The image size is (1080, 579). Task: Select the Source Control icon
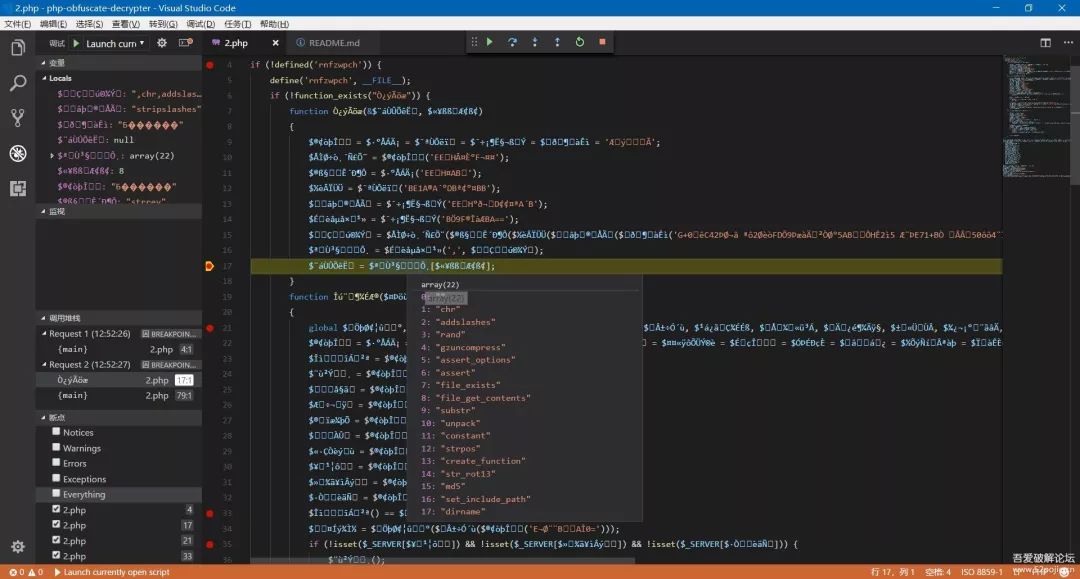pyautogui.click(x=16, y=118)
